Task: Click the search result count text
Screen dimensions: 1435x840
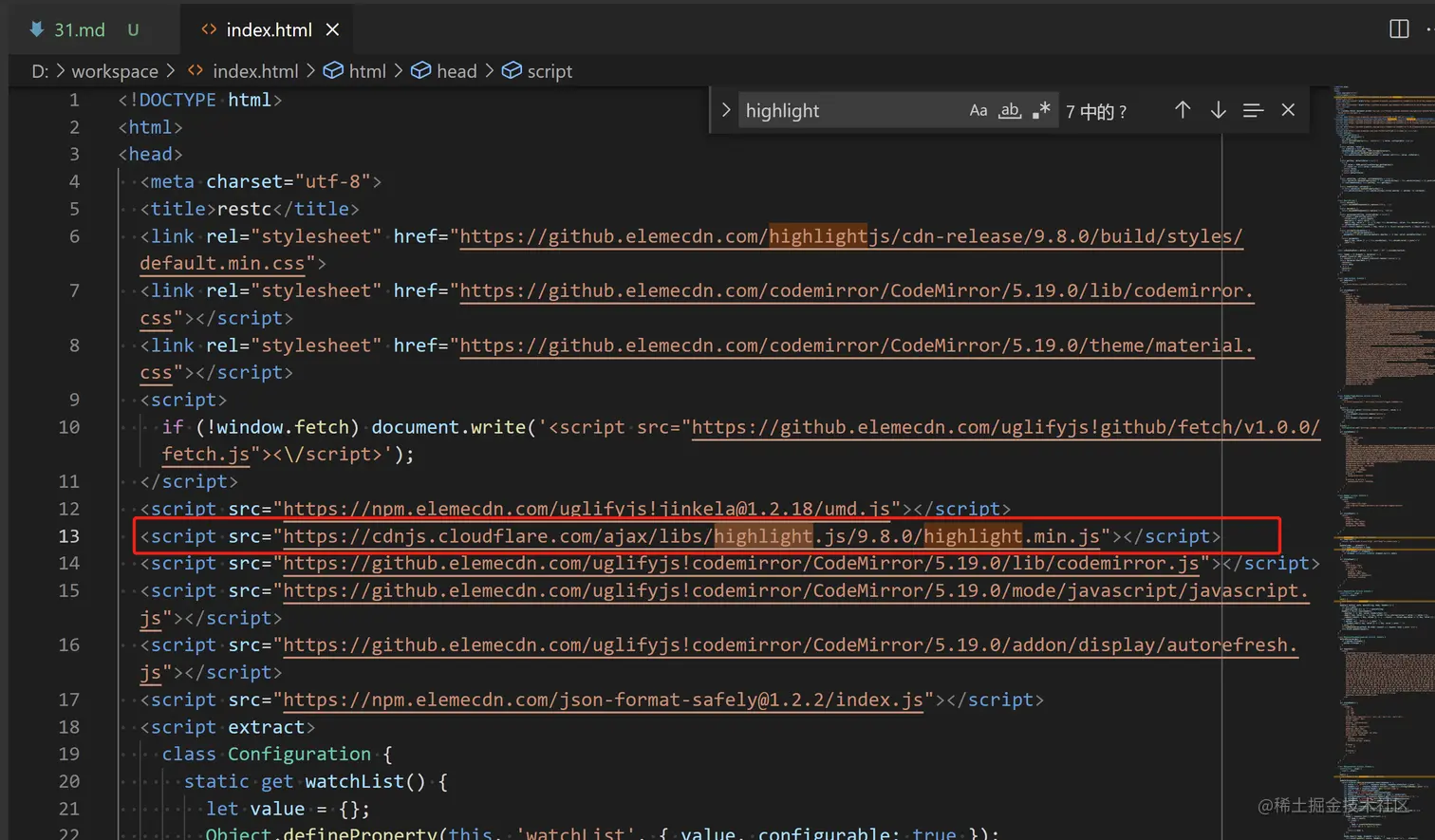Action: click(x=1096, y=111)
